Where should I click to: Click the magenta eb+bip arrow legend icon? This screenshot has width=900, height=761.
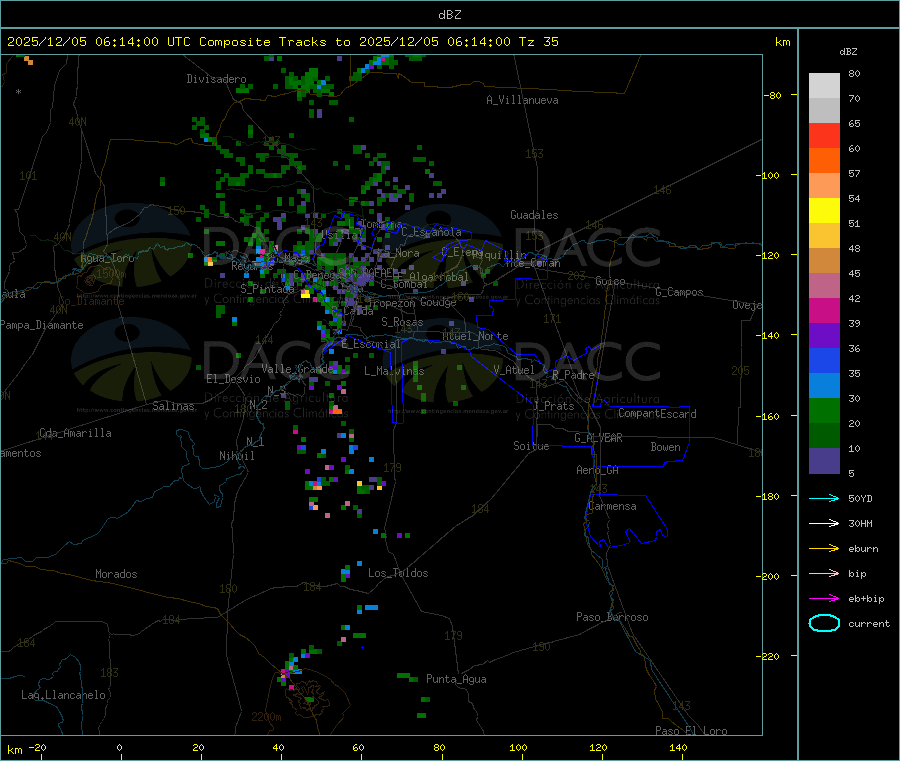[x=824, y=599]
